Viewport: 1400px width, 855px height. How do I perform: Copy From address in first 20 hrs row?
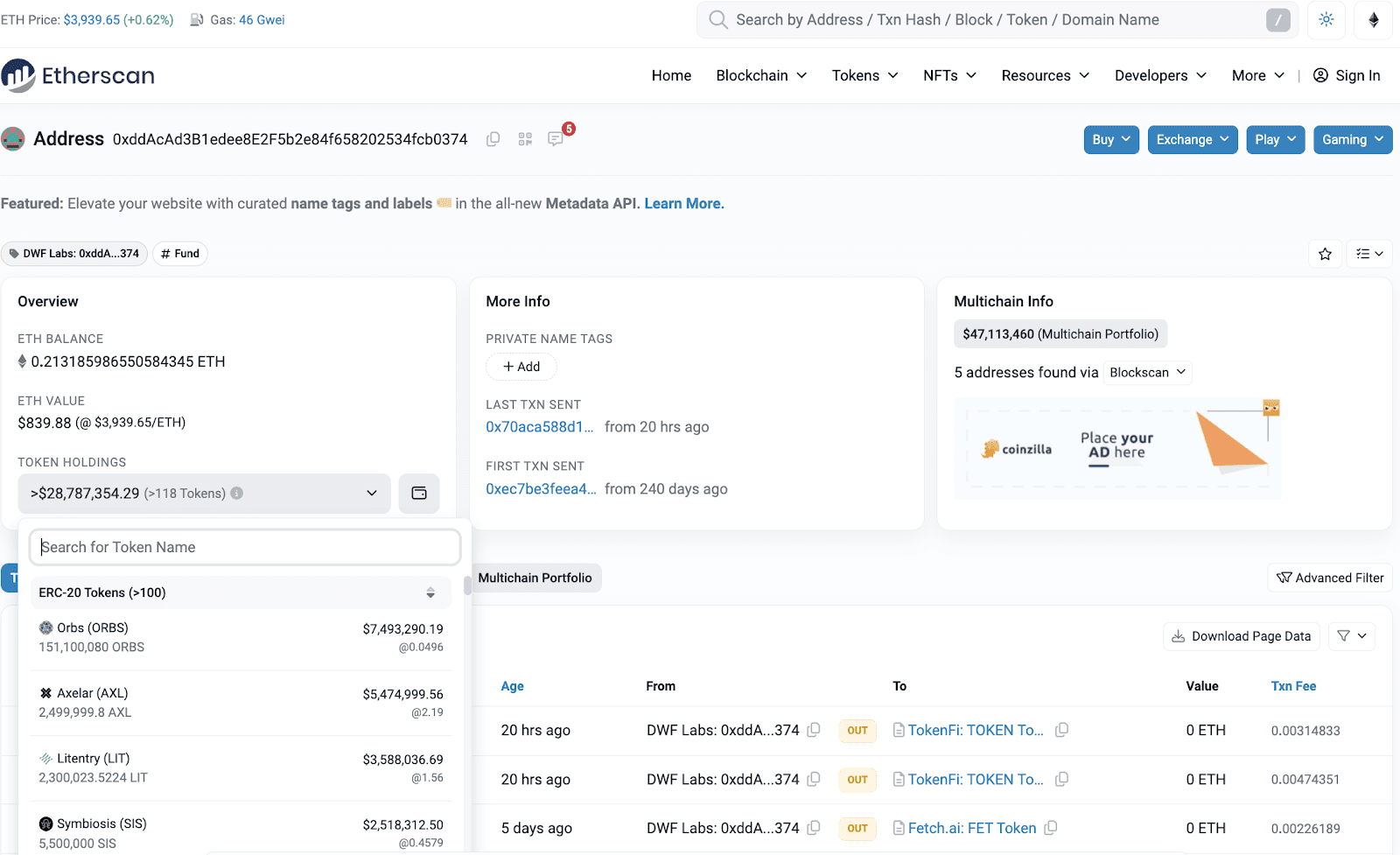(x=814, y=730)
